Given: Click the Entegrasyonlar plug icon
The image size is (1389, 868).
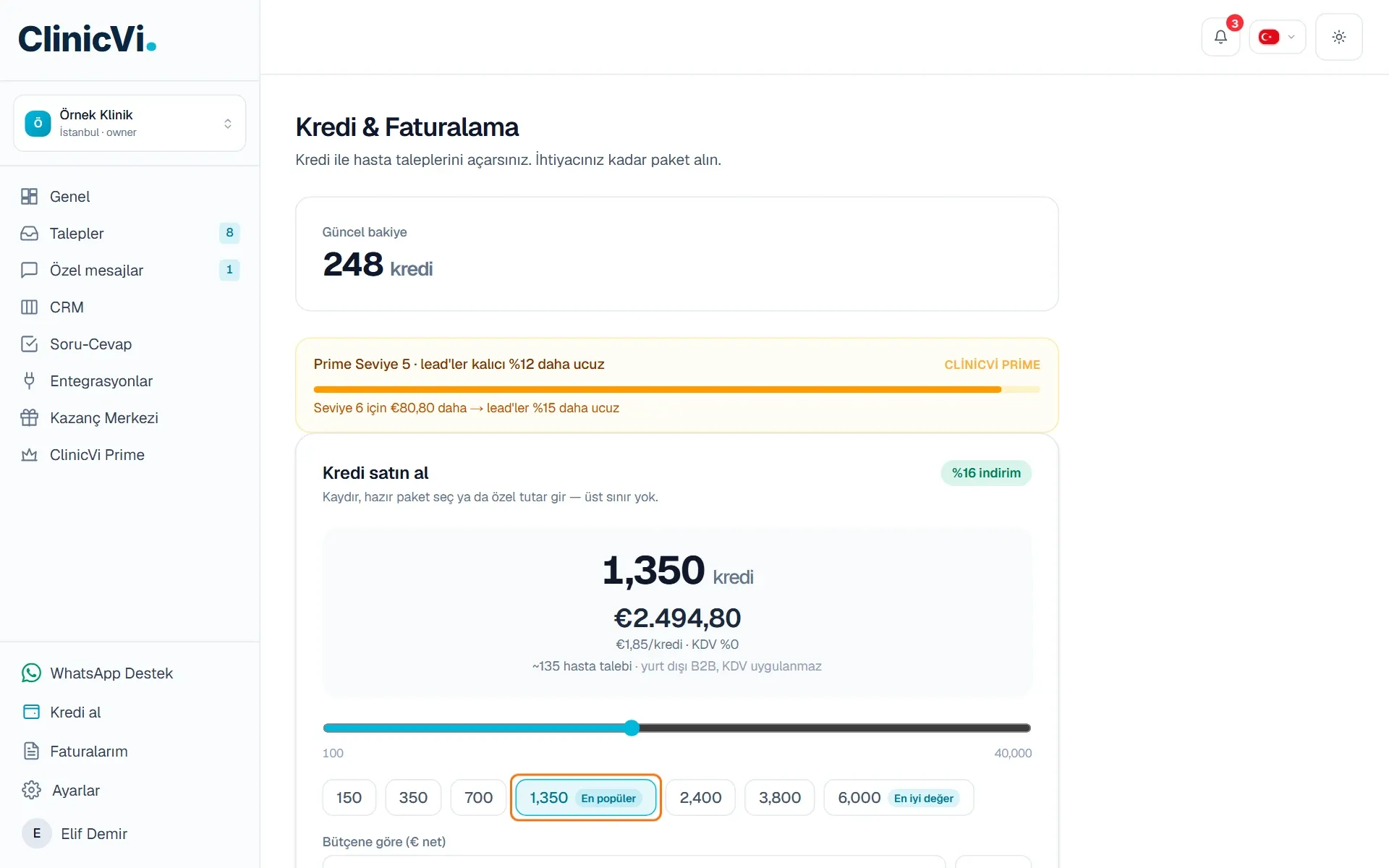Looking at the screenshot, I should 30,381.
